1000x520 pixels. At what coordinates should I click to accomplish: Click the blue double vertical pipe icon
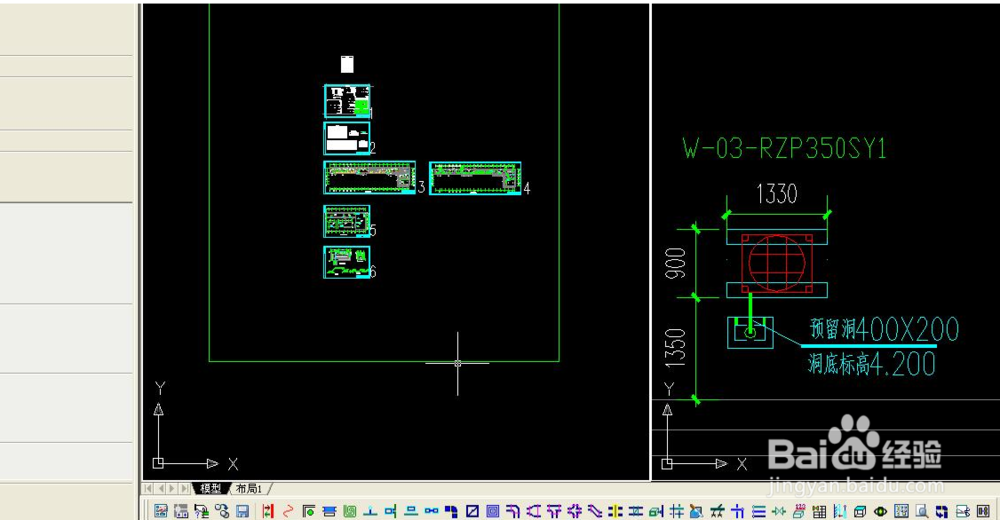click(x=840, y=511)
